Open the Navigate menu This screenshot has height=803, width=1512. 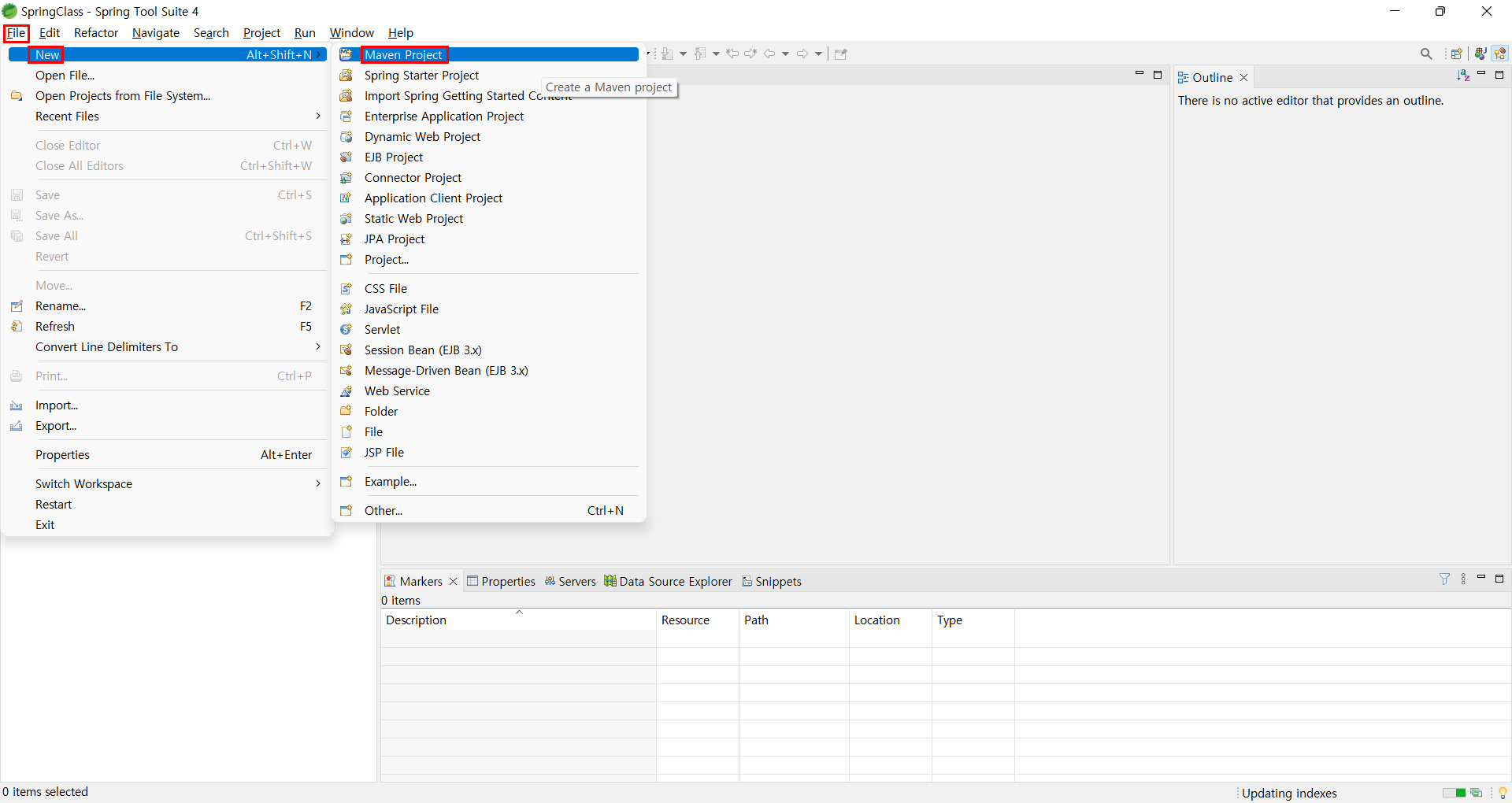point(156,33)
